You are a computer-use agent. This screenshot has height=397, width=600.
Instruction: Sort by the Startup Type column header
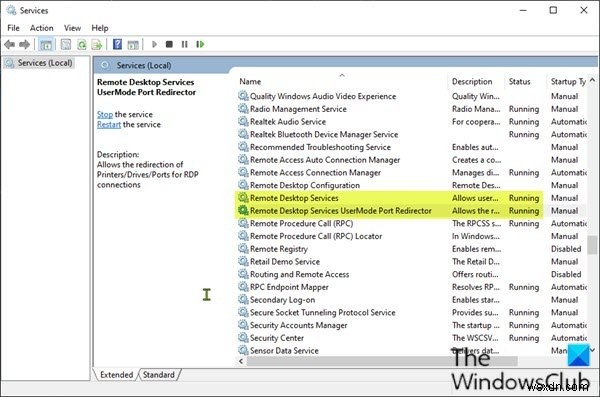click(x=568, y=82)
